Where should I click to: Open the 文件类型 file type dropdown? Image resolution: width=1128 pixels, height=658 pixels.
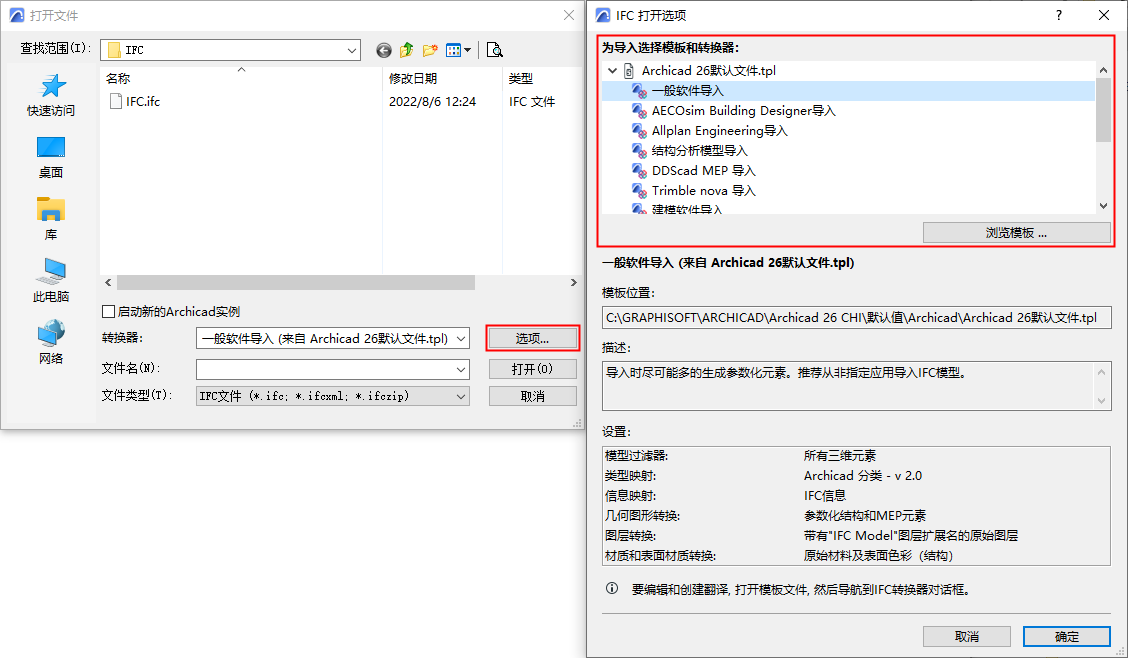(461, 396)
